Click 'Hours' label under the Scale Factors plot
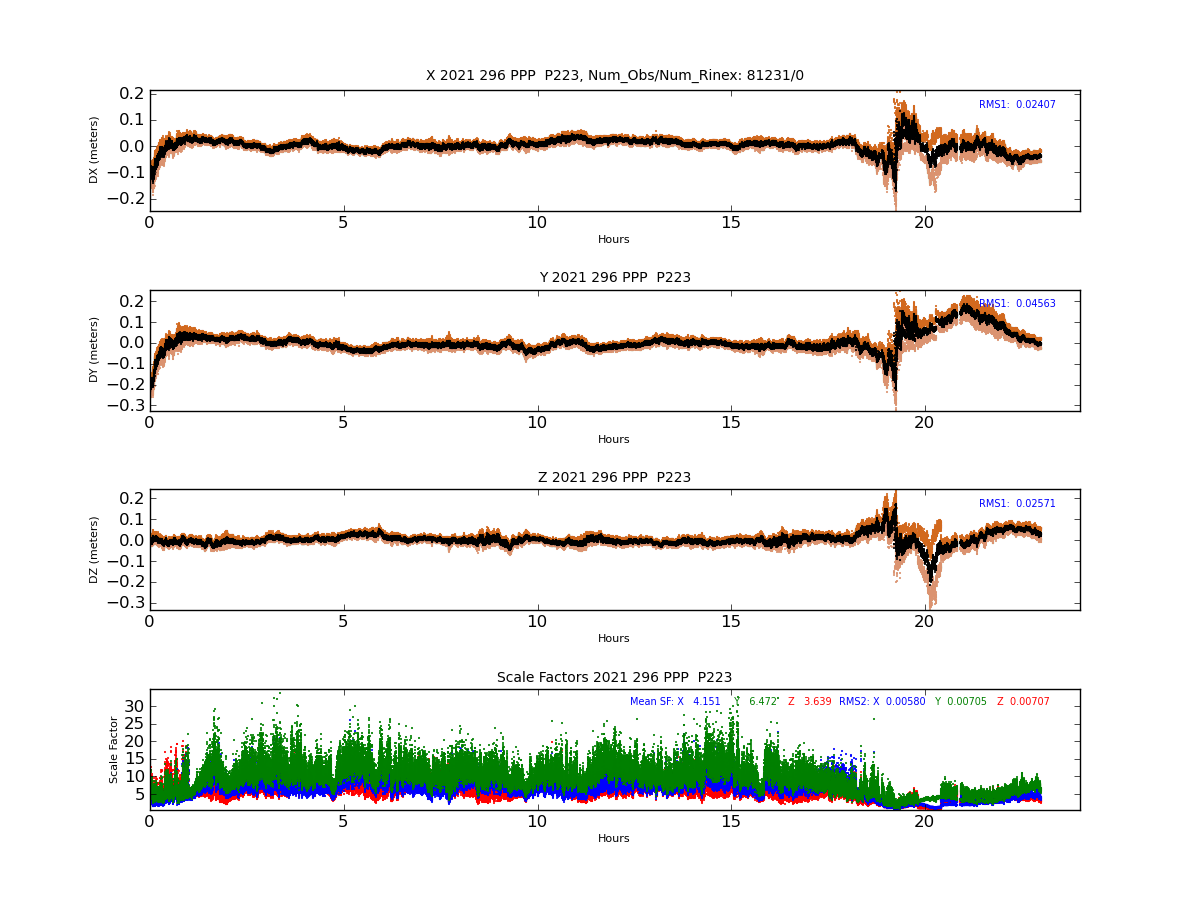The image size is (1200, 900). [614, 839]
